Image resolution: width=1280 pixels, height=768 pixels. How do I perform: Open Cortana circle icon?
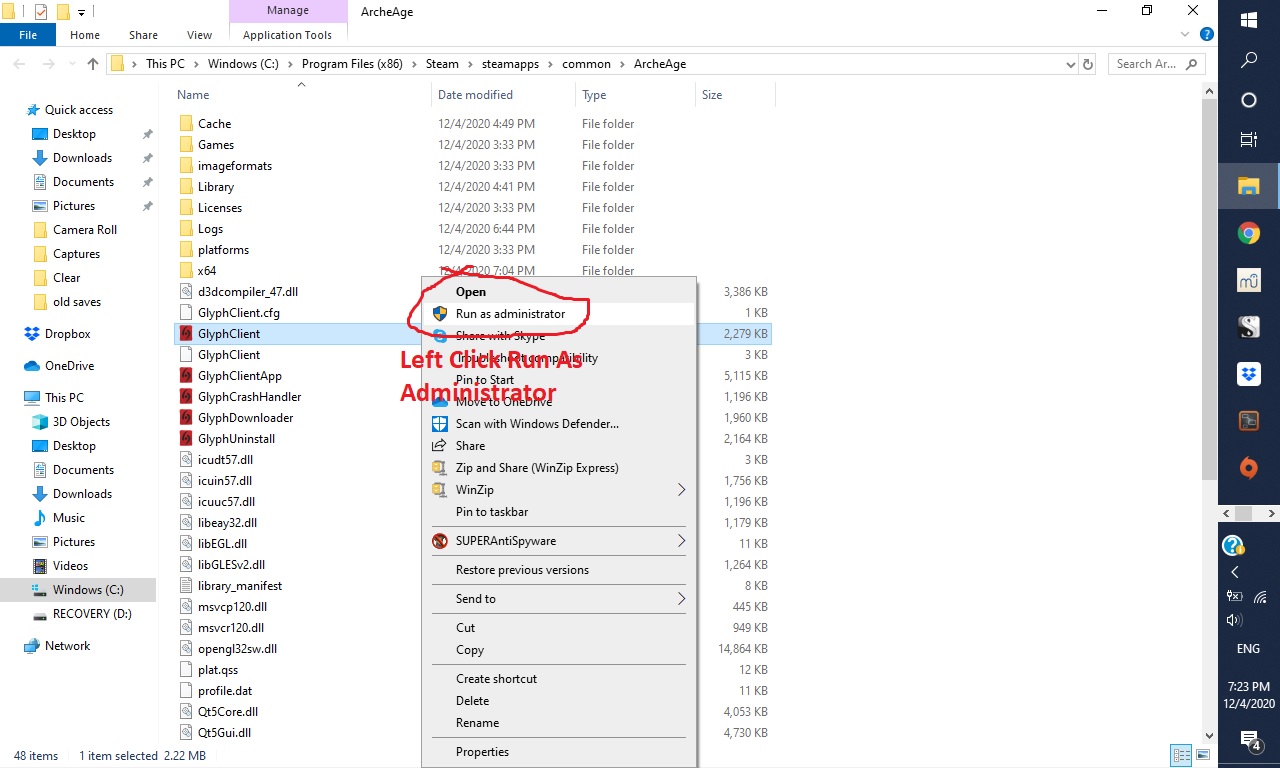1248,100
